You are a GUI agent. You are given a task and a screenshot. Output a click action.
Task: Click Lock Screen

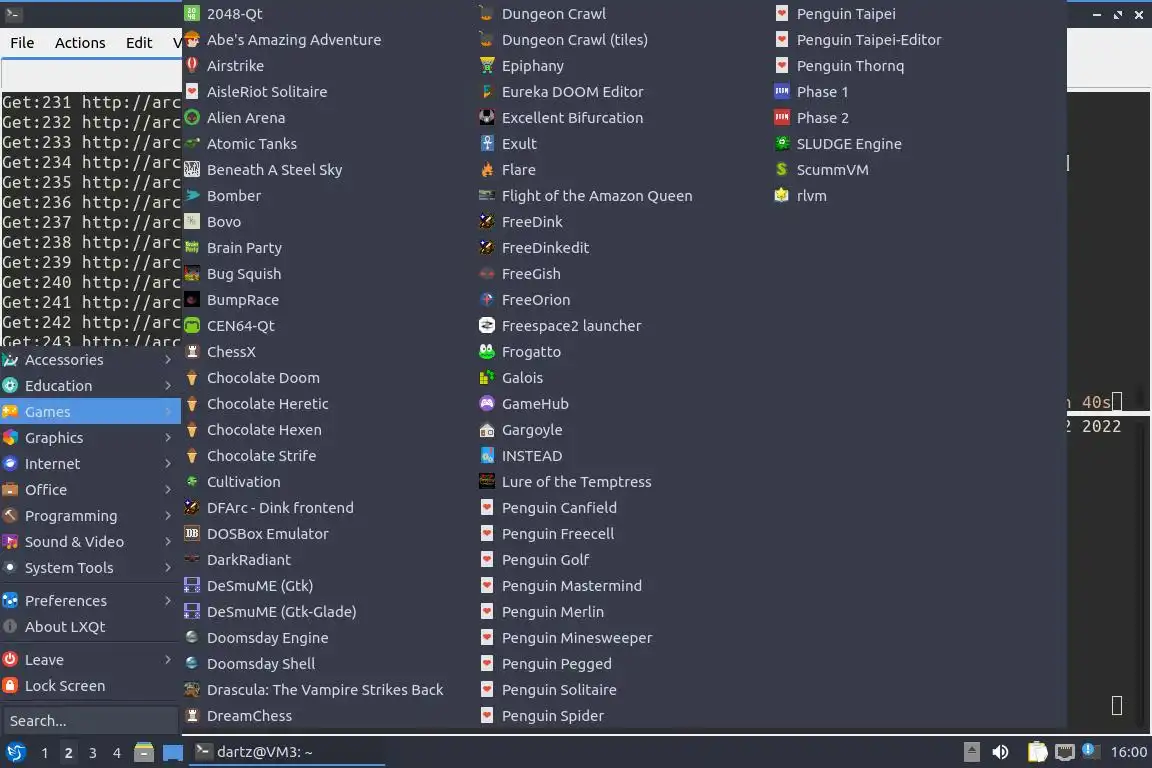coord(90,686)
